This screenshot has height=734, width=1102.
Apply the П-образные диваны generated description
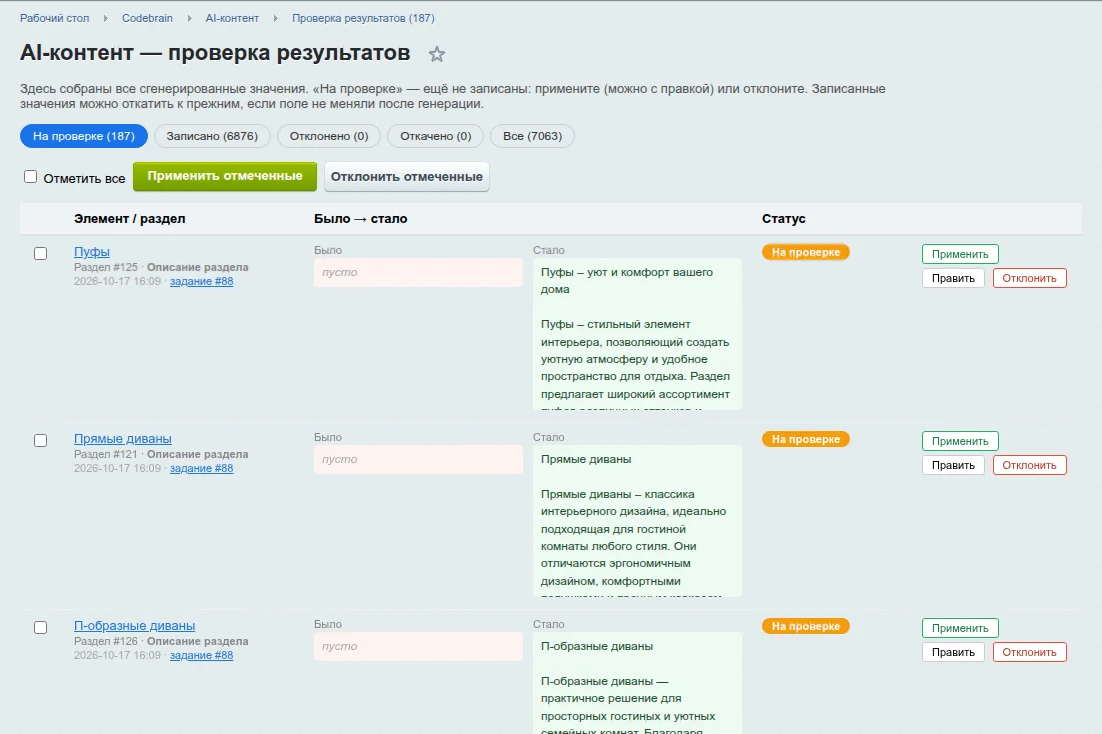[x=960, y=628]
